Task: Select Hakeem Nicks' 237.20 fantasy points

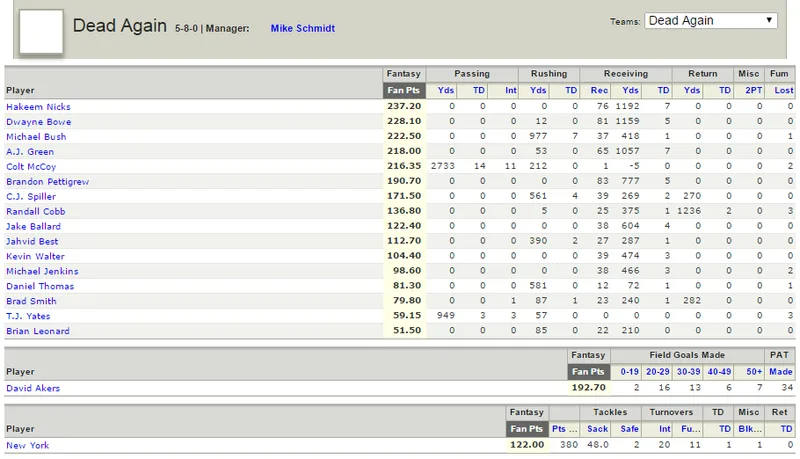Action: pos(404,106)
